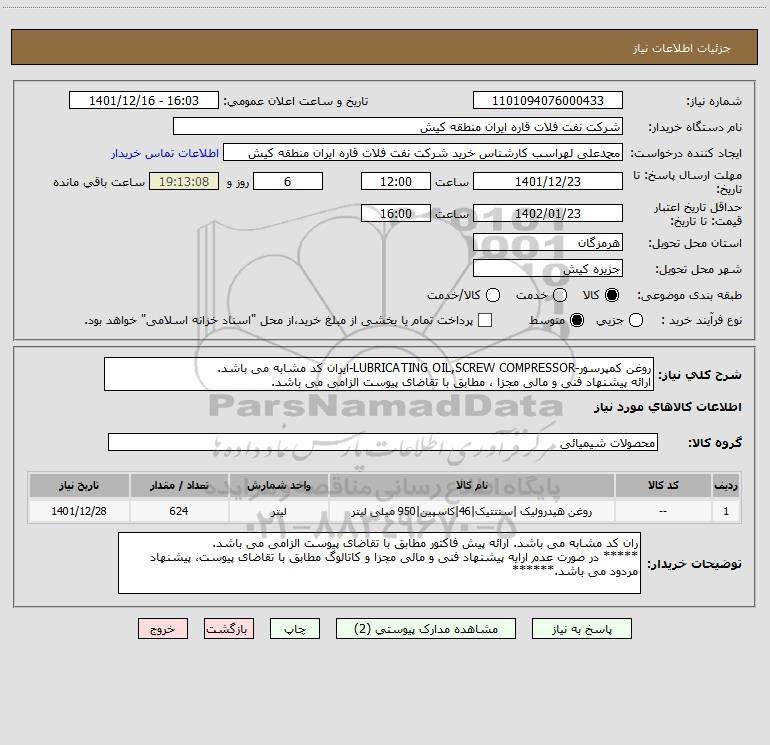Click the بازگشت back button
This screenshot has height=745, width=770.
tap(229, 629)
